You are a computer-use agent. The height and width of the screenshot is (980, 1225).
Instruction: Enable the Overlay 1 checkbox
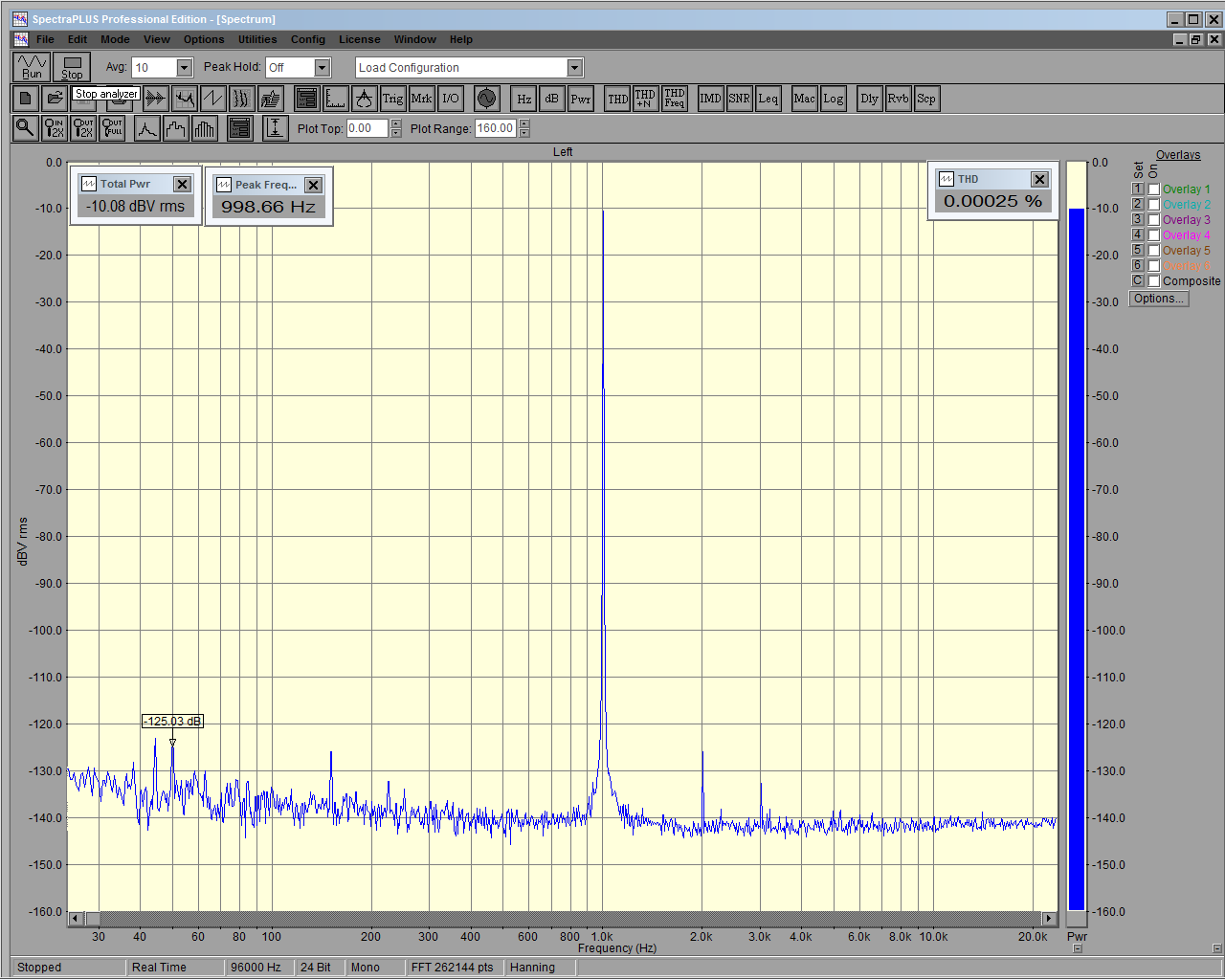1154,189
